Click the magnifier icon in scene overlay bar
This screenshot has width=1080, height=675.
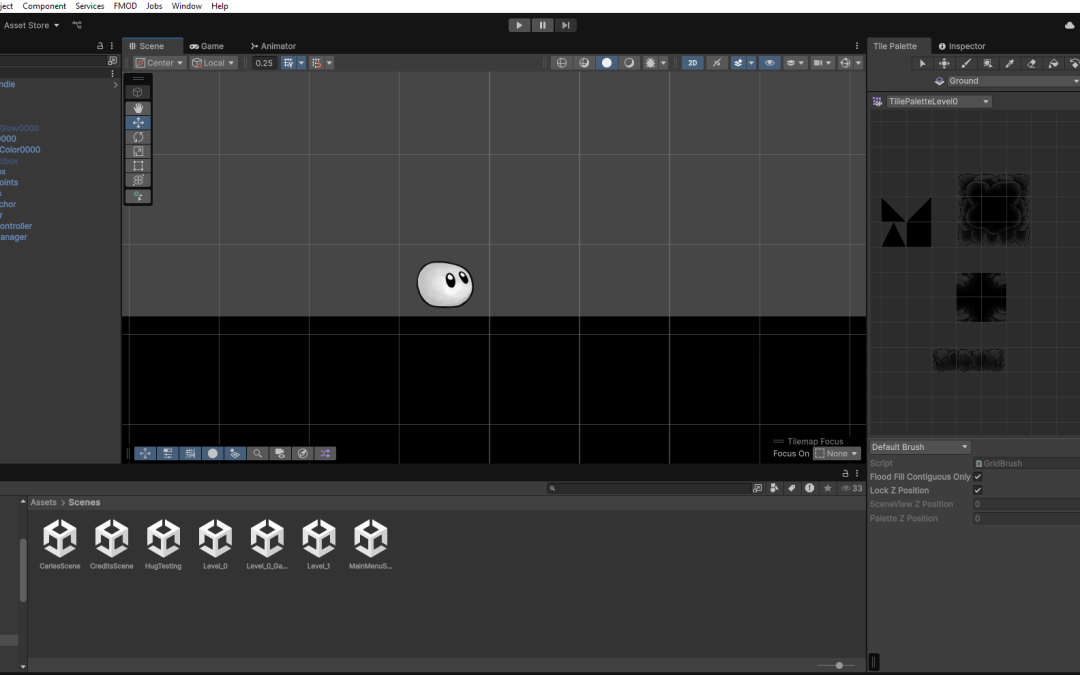point(258,453)
